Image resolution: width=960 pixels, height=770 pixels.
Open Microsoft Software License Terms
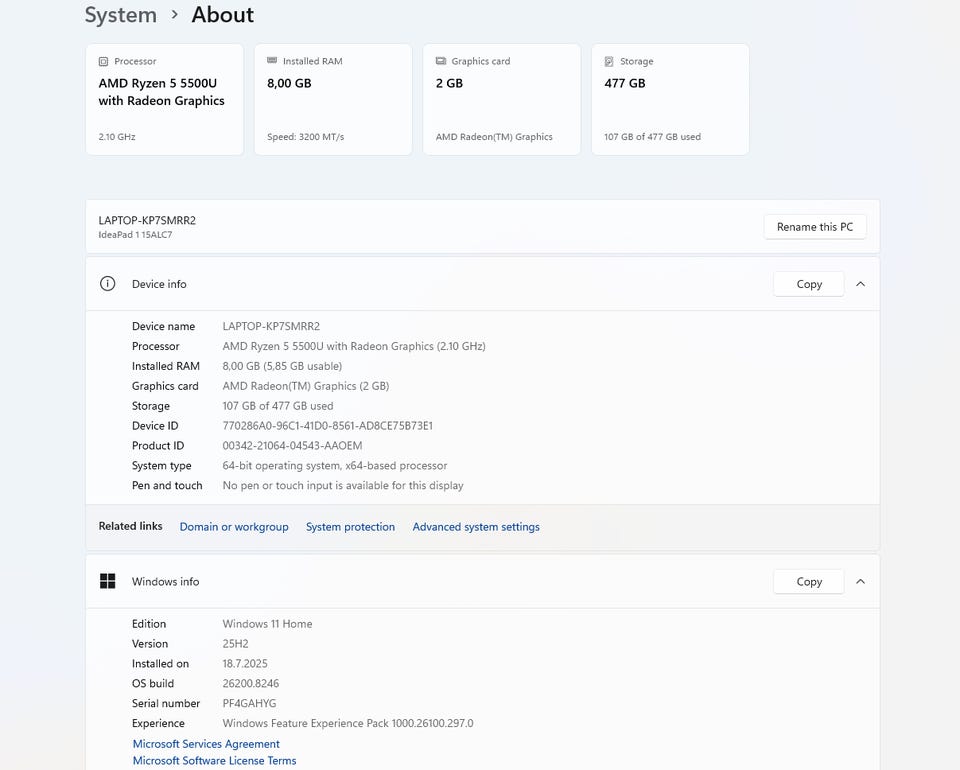tap(214, 760)
